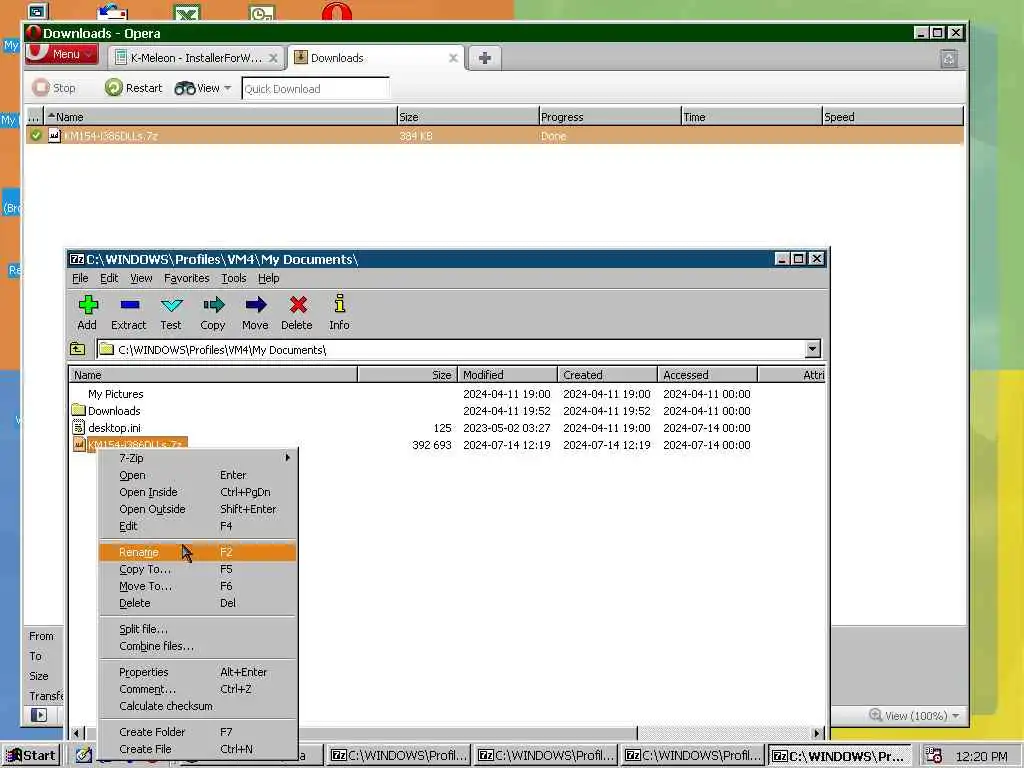
Task: Sort 7-Zip list by Modified column
Action: tap(507, 375)
